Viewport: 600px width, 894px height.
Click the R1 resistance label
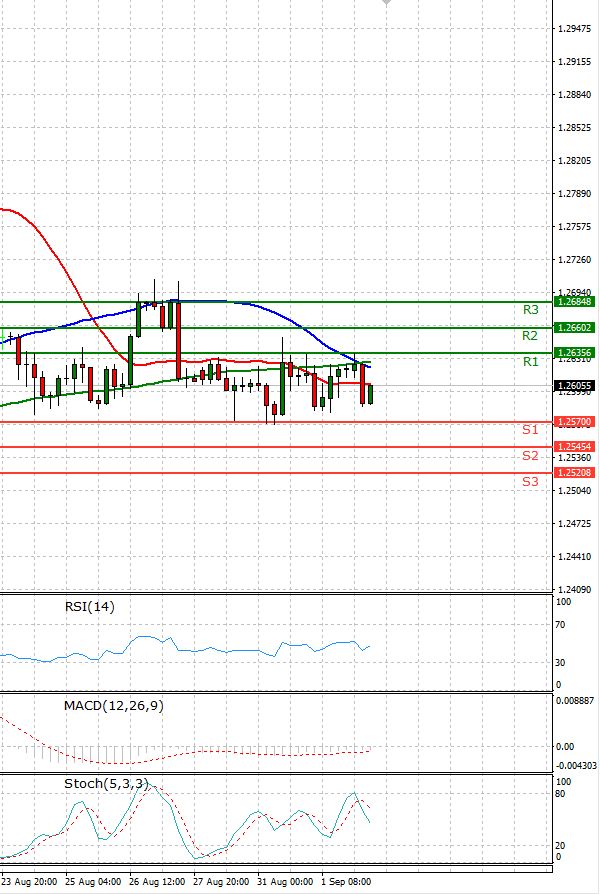click(x=530, y=361)
